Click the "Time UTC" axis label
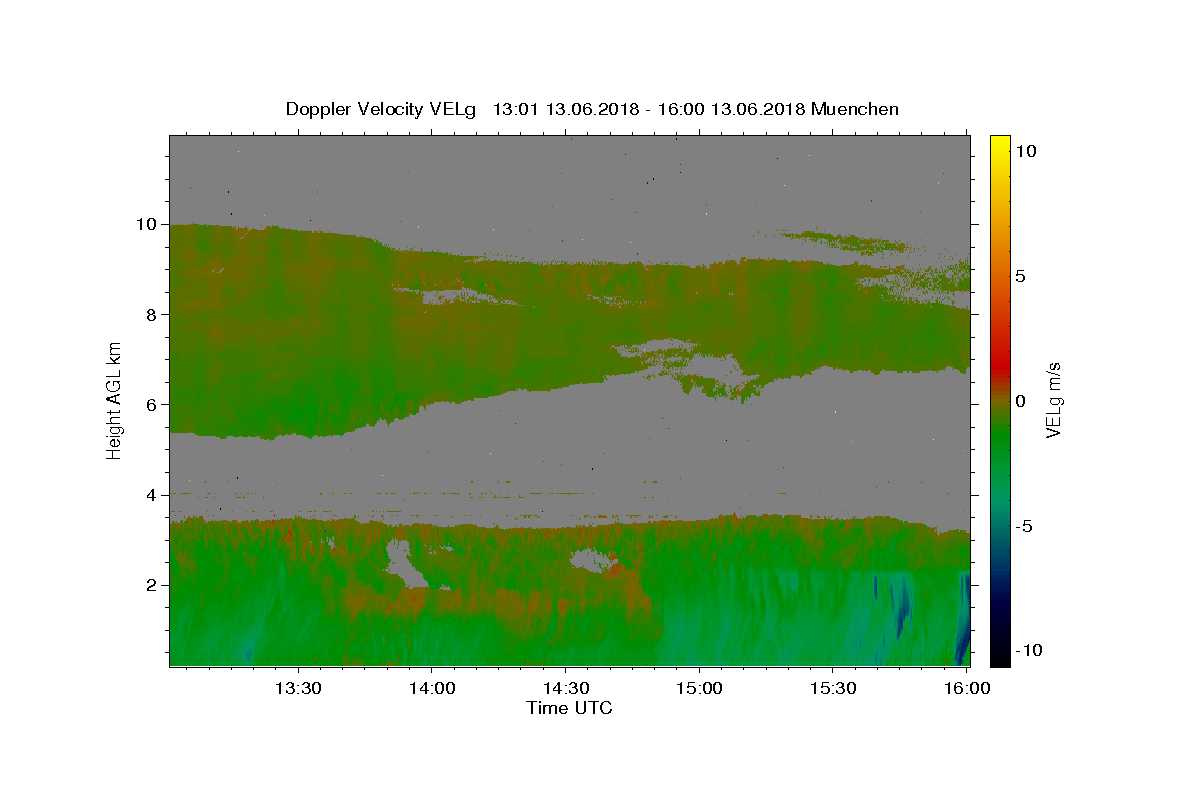The image size is (1200, 800). tap(569, 708)
